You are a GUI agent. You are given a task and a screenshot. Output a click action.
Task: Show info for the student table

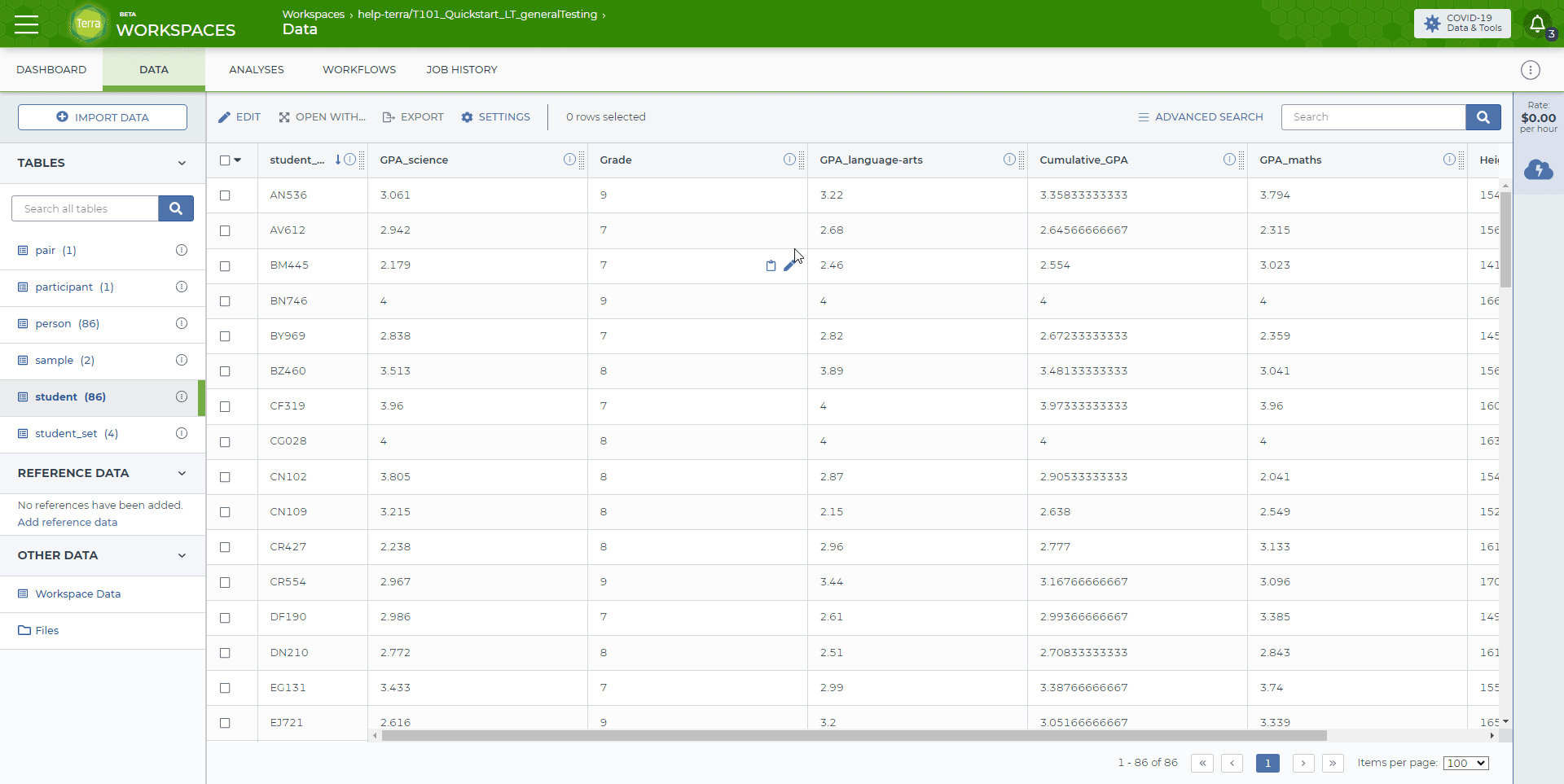[182, 396]
